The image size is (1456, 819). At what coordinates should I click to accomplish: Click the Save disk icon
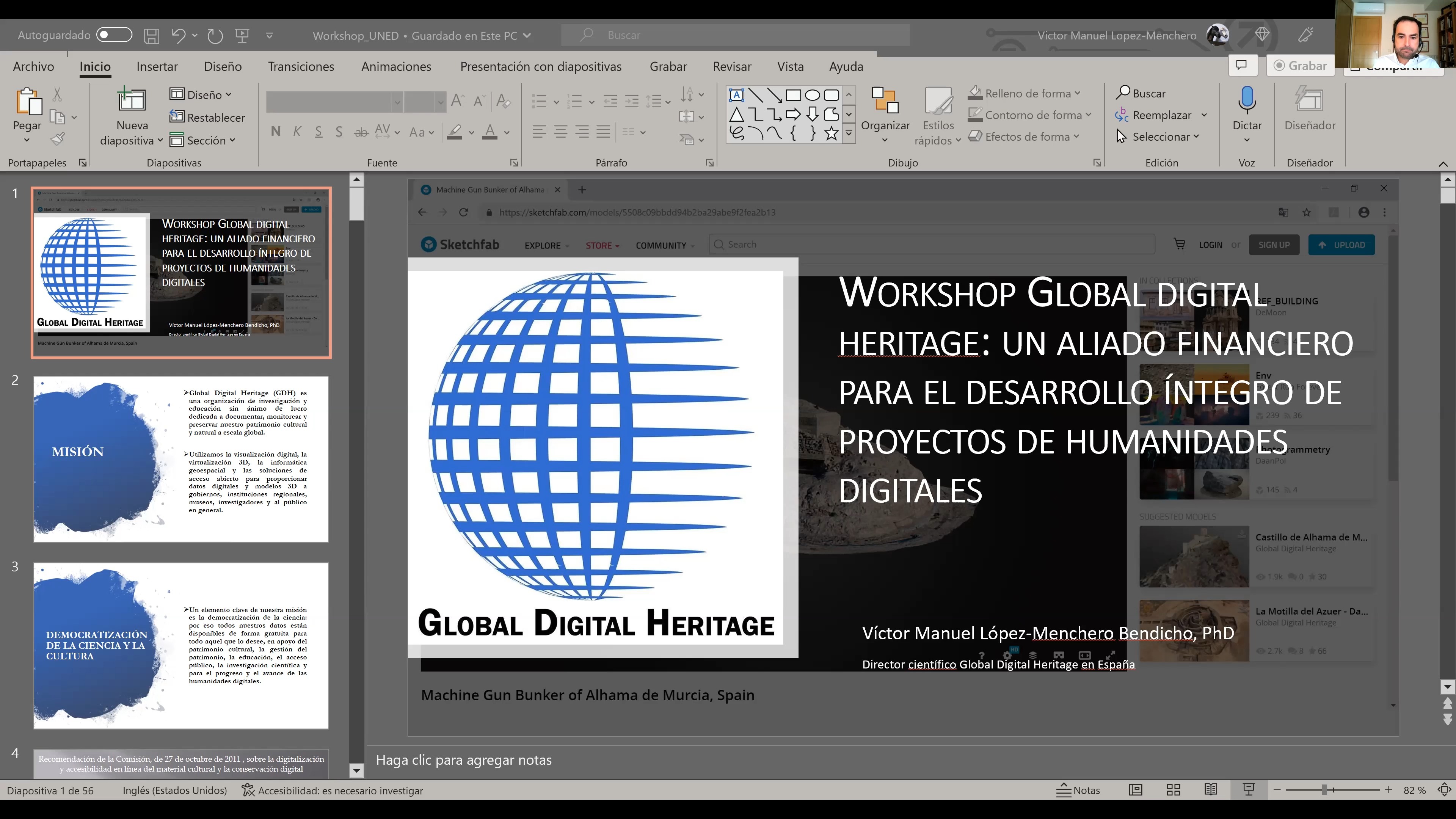[x=151, y=36]
